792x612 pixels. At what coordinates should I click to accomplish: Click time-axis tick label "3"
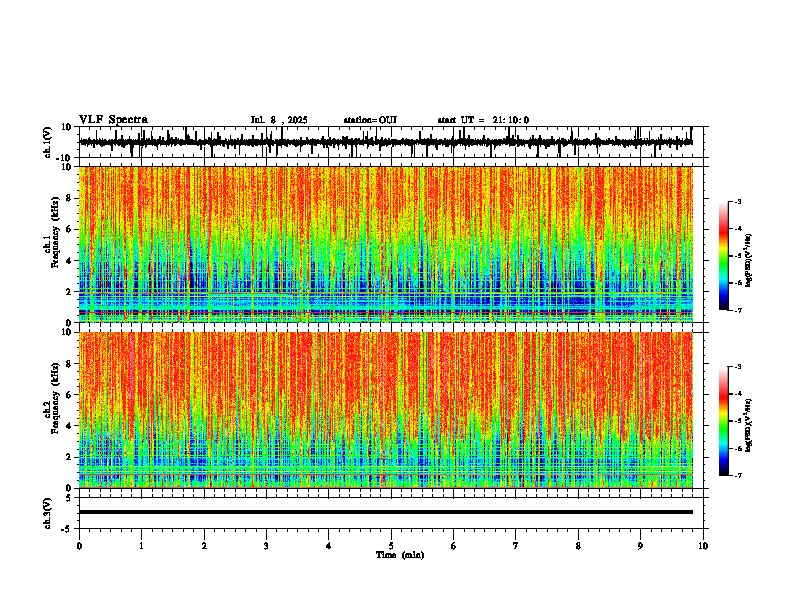coord(266,546)
